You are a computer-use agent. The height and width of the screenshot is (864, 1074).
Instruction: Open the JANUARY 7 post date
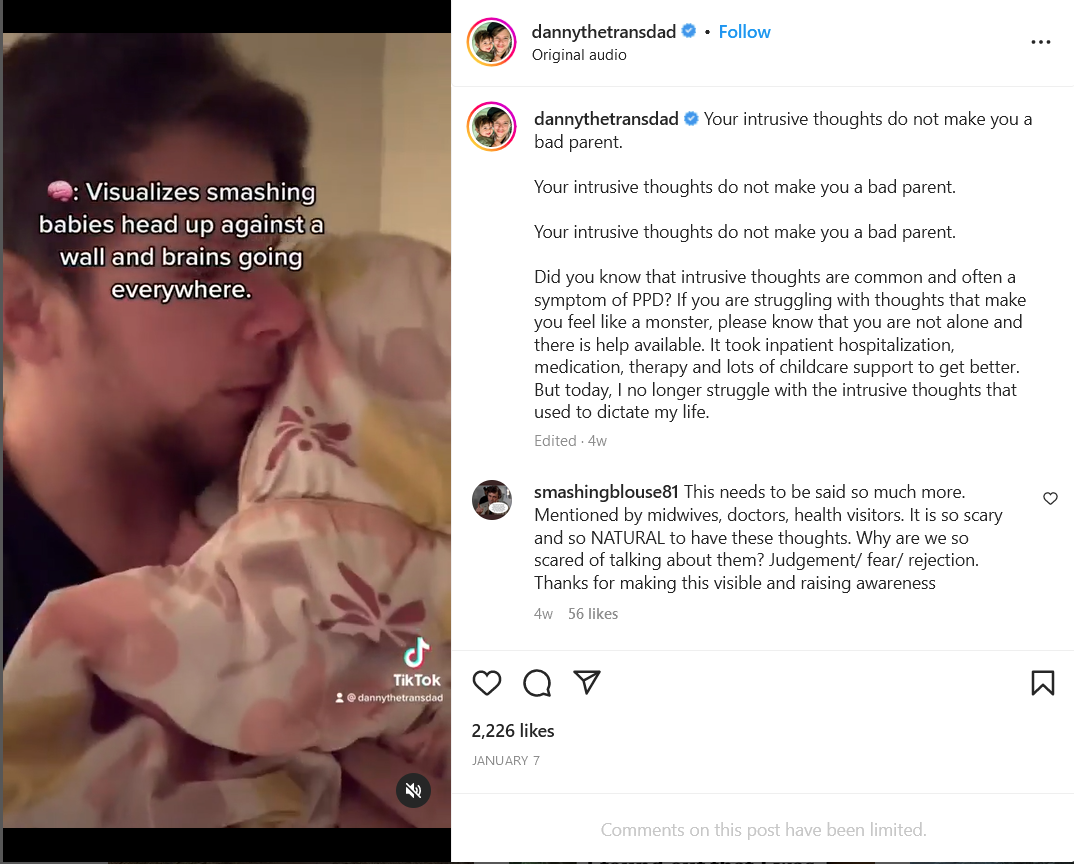pos(505,761)
